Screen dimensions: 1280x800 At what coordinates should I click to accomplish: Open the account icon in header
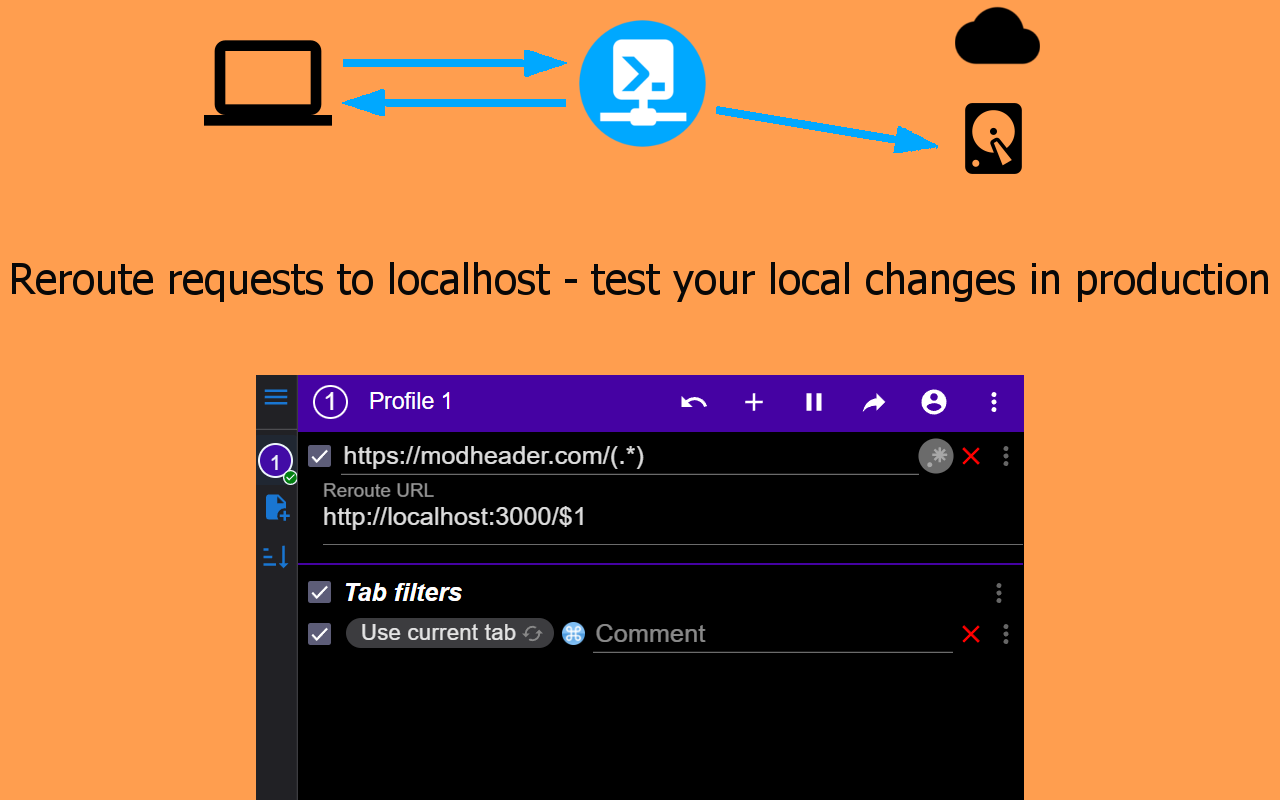pos(934,402)
